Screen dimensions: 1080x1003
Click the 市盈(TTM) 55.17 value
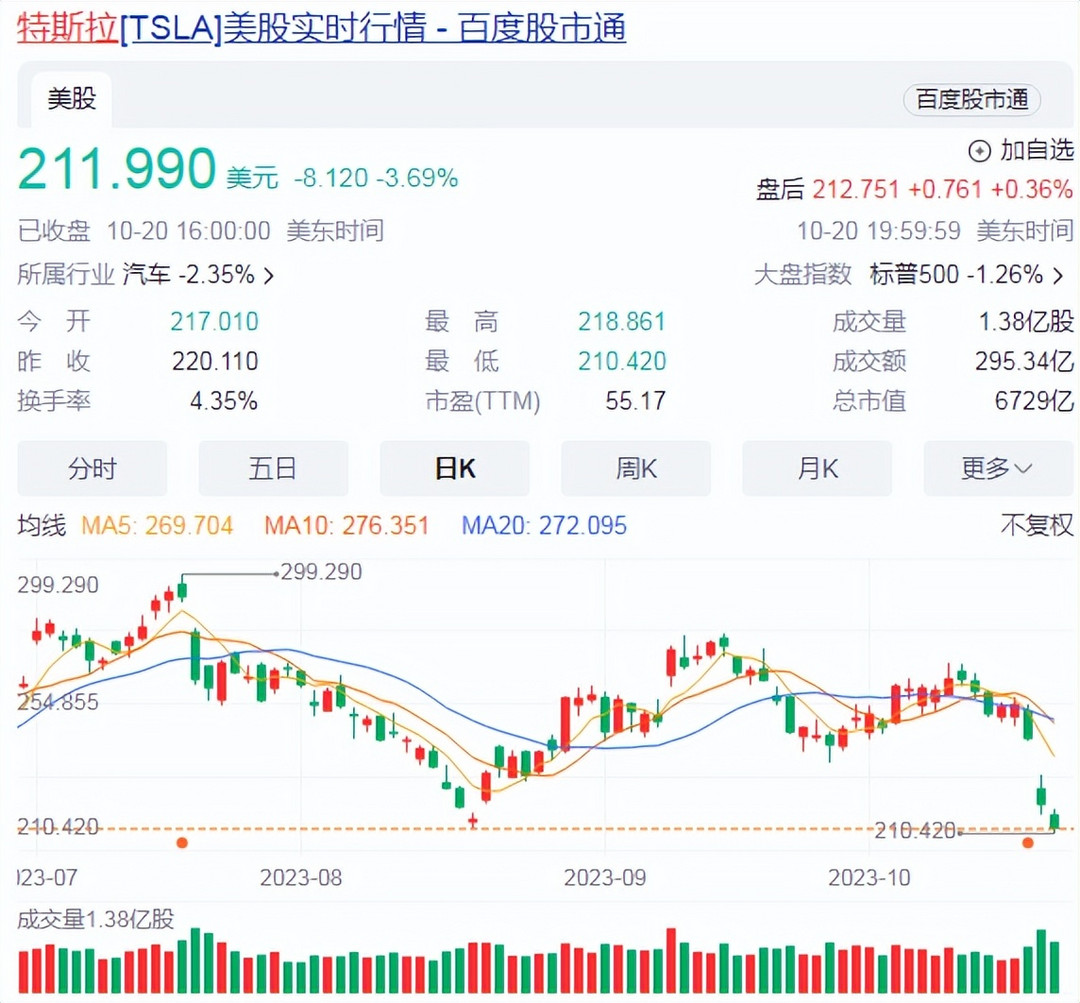pyautogui.click(x=636, y=401)
